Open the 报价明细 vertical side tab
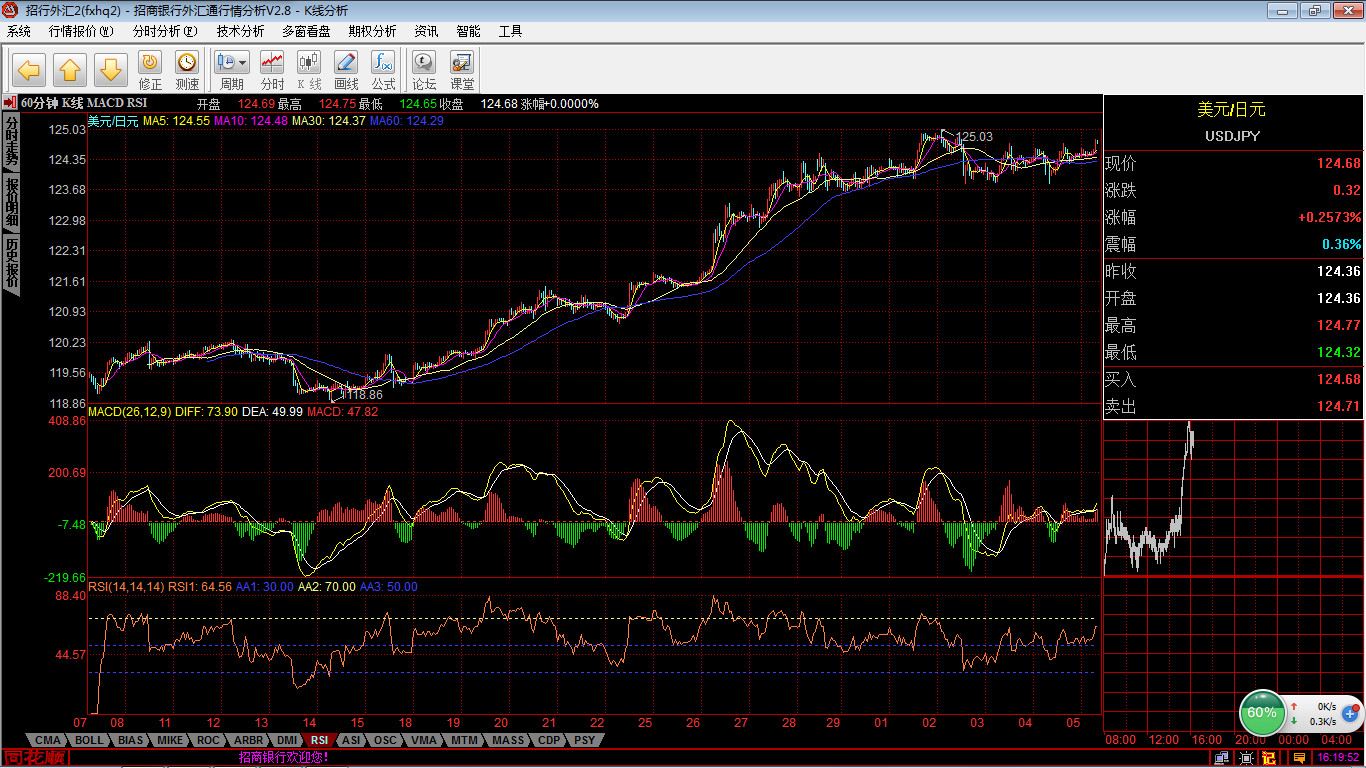The height and width of the screenshot is (768, 1366). (11, 202)
